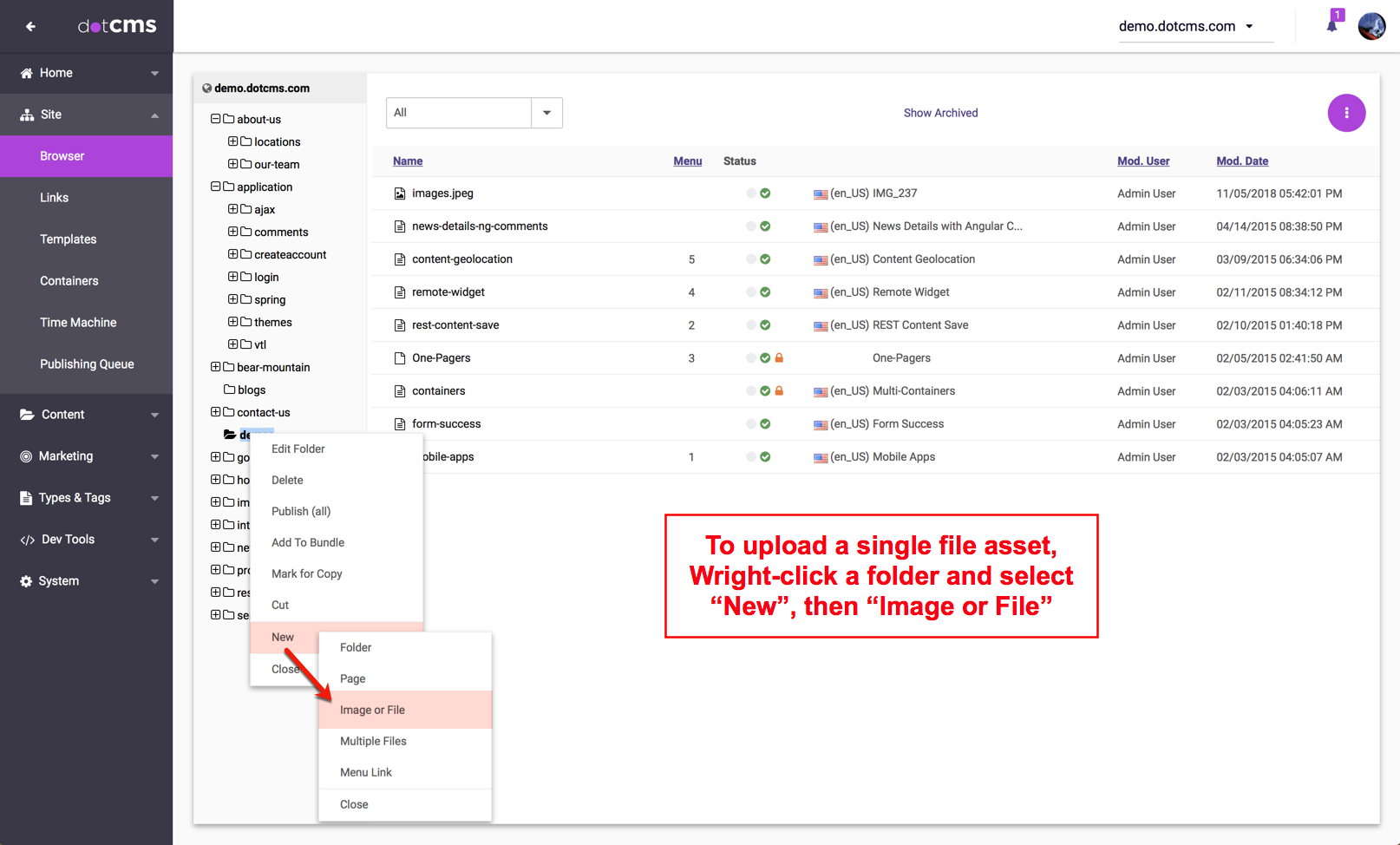This screenshot has height=845, width=1400.
Task: Click the US flag on Form Success row
Action: tap(820, 424)
